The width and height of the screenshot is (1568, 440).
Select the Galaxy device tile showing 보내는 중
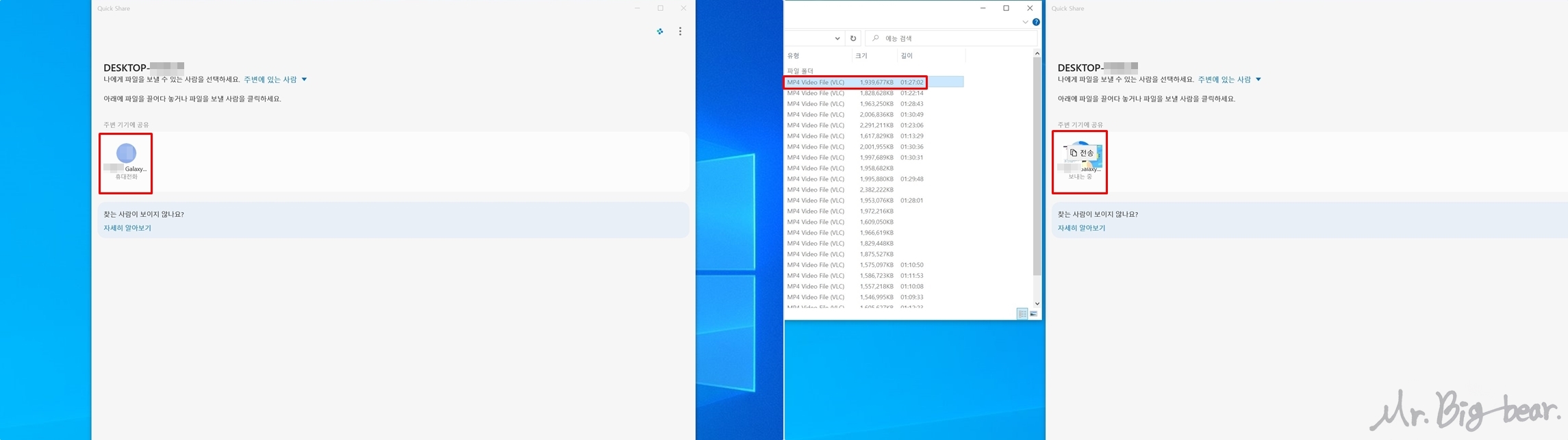[1080, 162]
